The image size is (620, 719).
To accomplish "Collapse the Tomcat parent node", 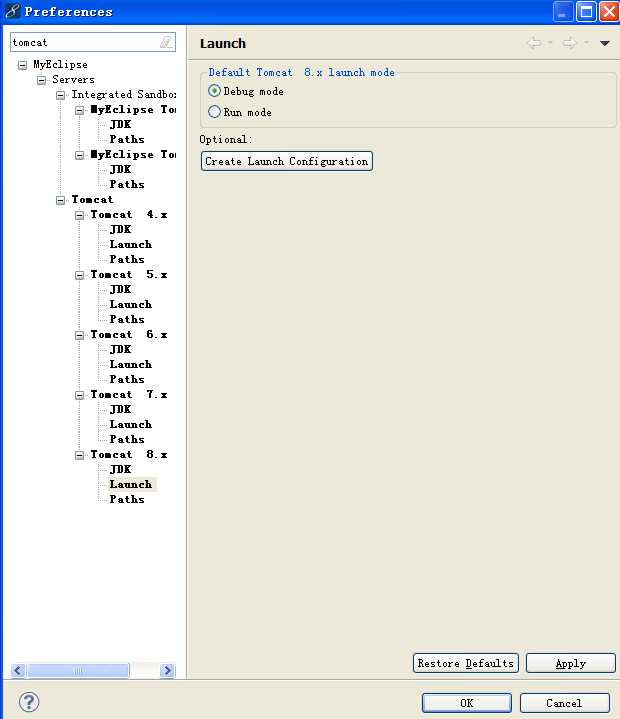I will click(x=60, y=200).
